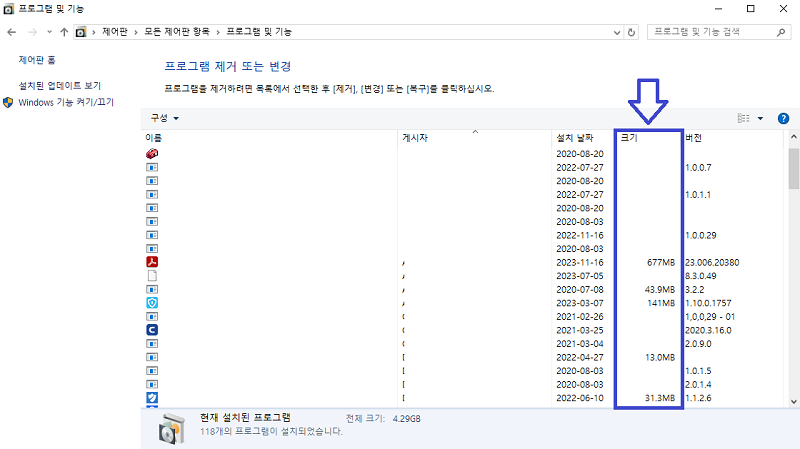Click the magnifier search icon
This screenshot has width=800, height=449.
[781, 32]
